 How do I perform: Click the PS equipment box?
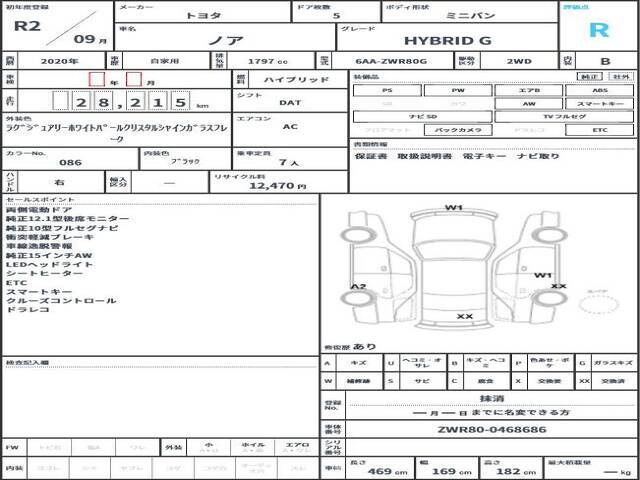(x=387, y=90)
